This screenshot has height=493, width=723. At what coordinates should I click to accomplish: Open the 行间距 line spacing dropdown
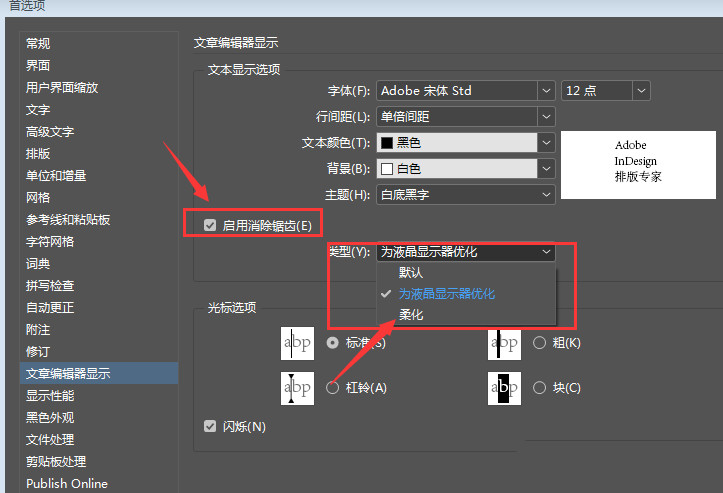click(465, 116)
